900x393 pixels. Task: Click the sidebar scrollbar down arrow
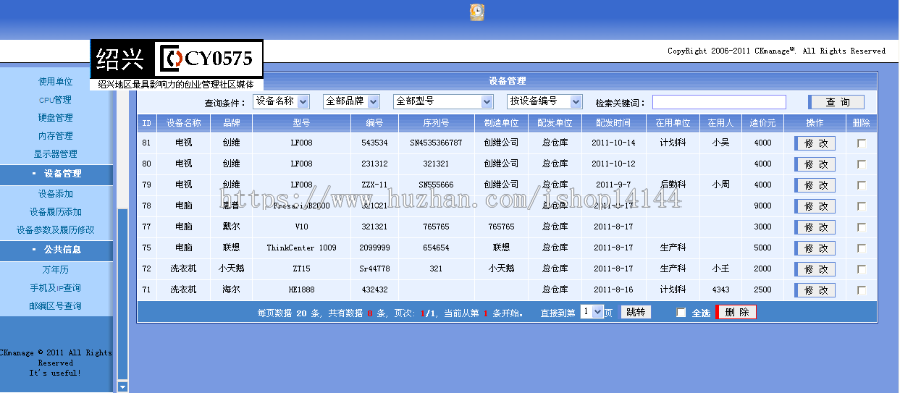tap(122, 387)
